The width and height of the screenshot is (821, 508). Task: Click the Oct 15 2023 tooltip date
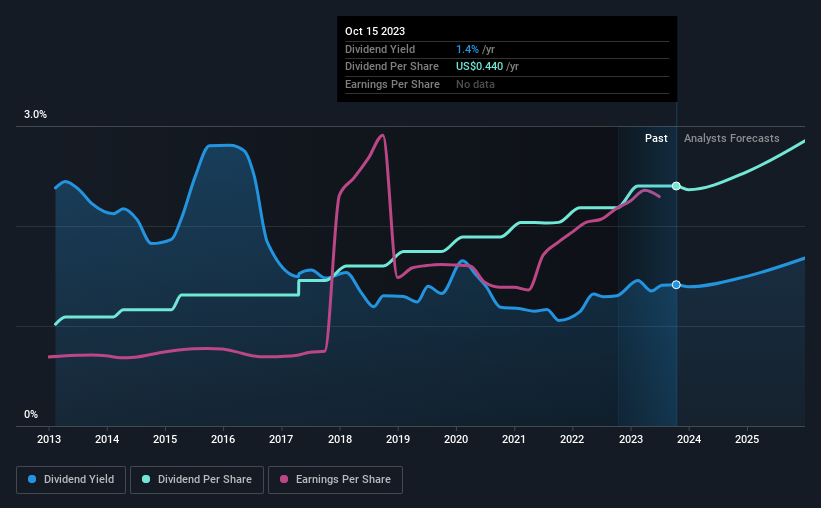[375, 31]
